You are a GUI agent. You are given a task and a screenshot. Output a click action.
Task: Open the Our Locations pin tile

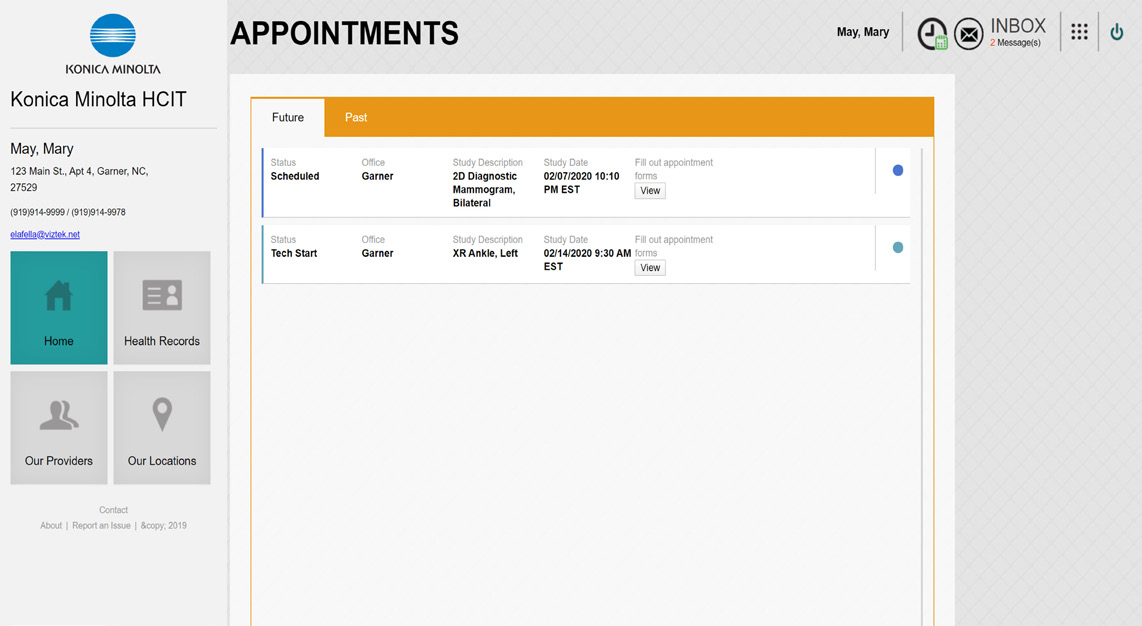(x=162, y=427)
